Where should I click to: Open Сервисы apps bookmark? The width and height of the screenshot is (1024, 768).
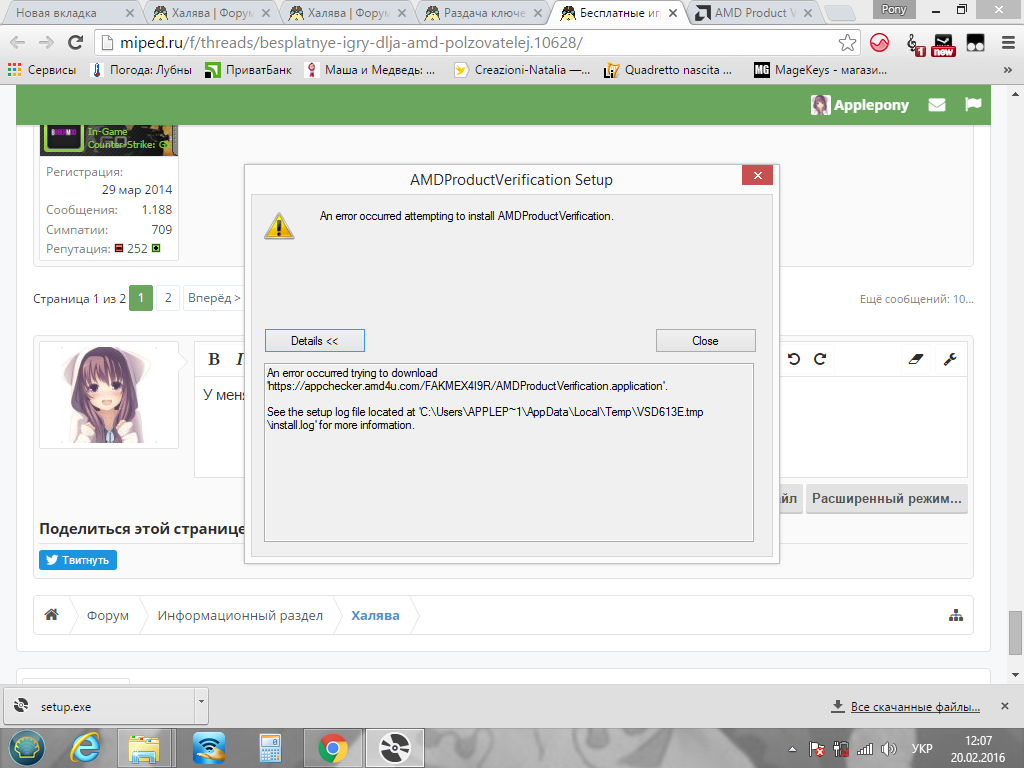pos(42,70)
